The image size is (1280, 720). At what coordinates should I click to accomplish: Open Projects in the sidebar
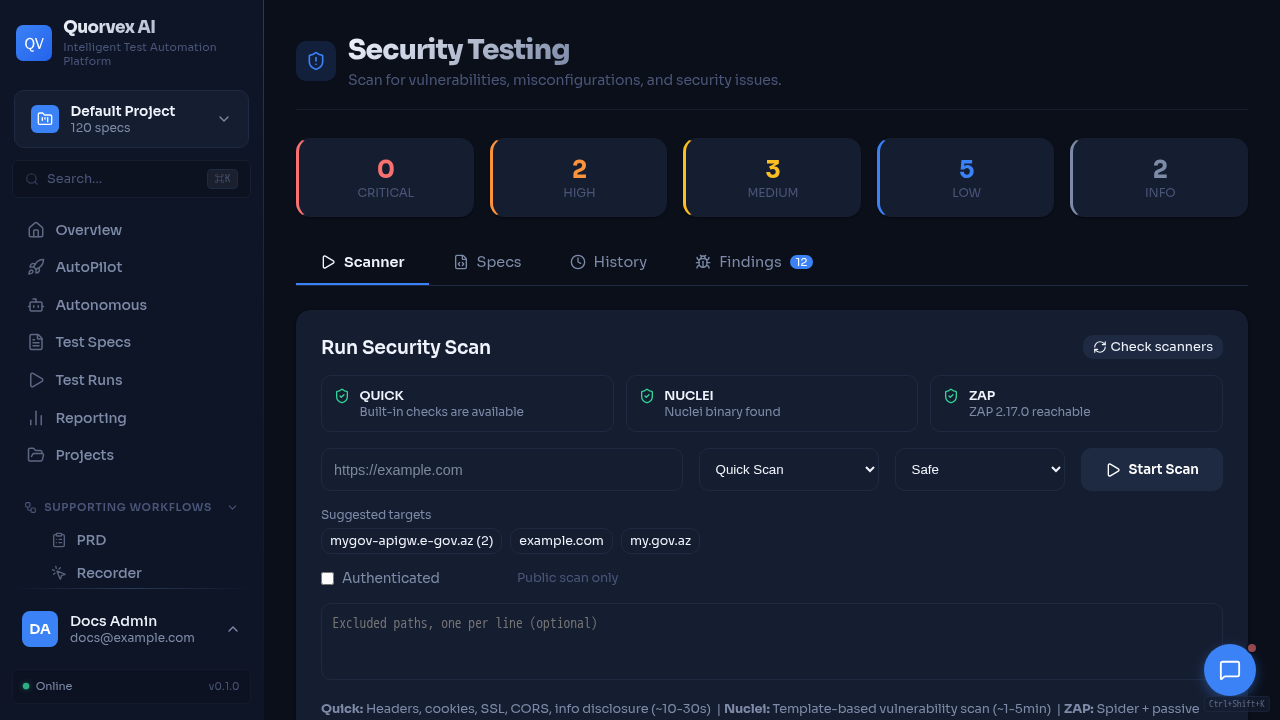point(132,455)
